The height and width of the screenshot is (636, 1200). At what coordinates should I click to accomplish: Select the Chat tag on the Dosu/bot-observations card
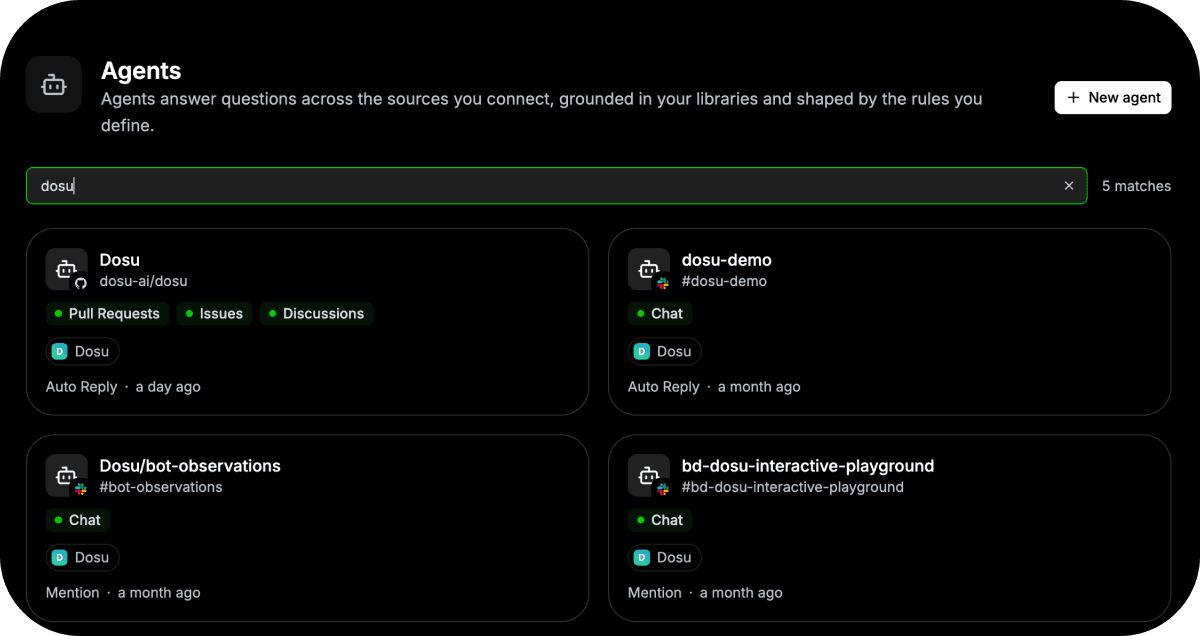click(78, 520)
